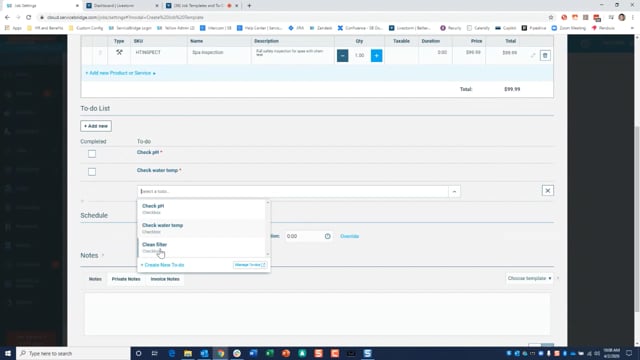Open Task View icon on taskbar
Image resolution: width=640 pixels, height=360 pixels.
tap(155, 353)
